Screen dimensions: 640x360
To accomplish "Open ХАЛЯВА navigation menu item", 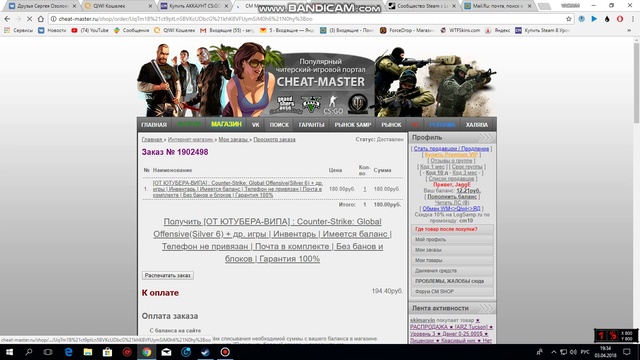I will tap(477, 124).
